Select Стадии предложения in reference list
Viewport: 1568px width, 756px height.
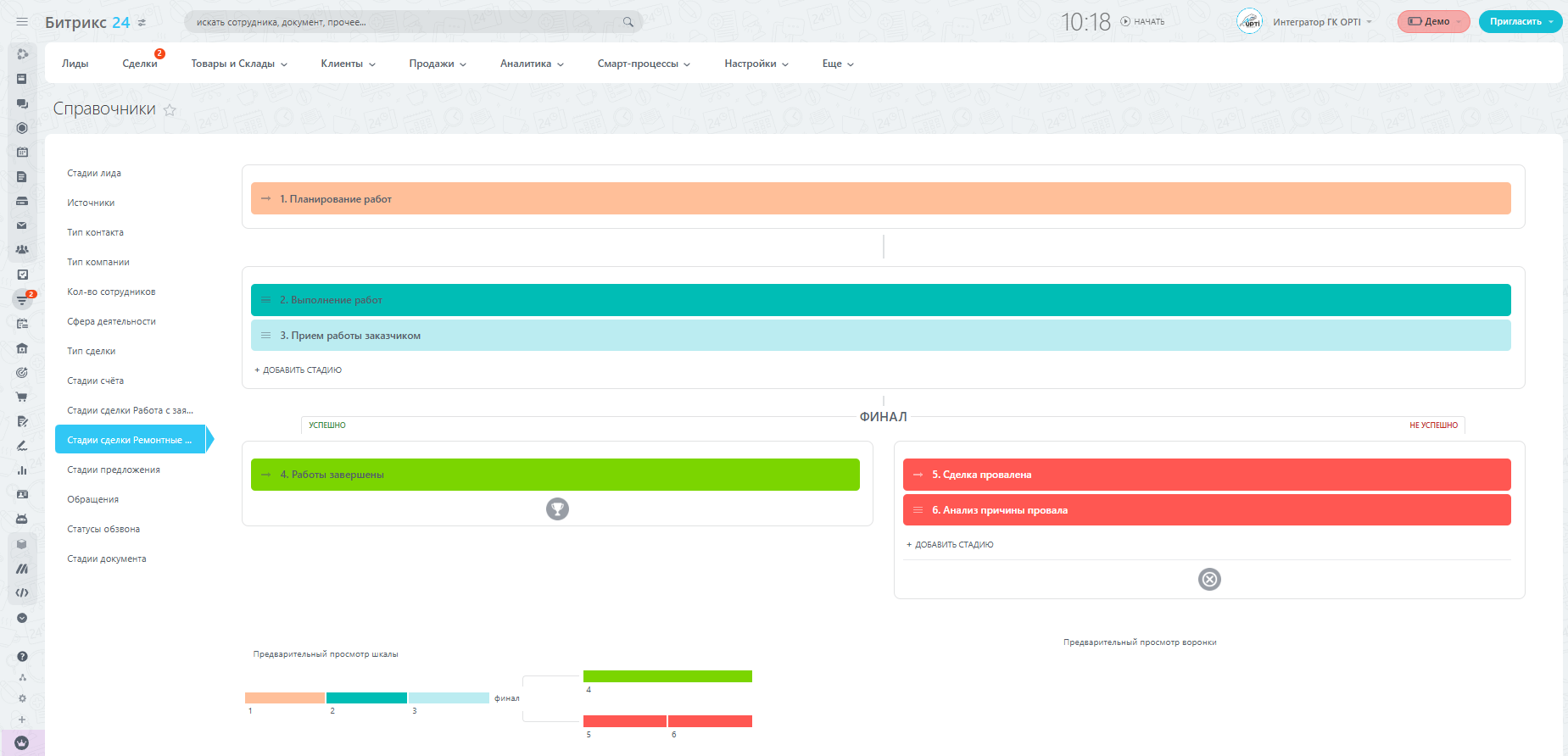[114, 470]
